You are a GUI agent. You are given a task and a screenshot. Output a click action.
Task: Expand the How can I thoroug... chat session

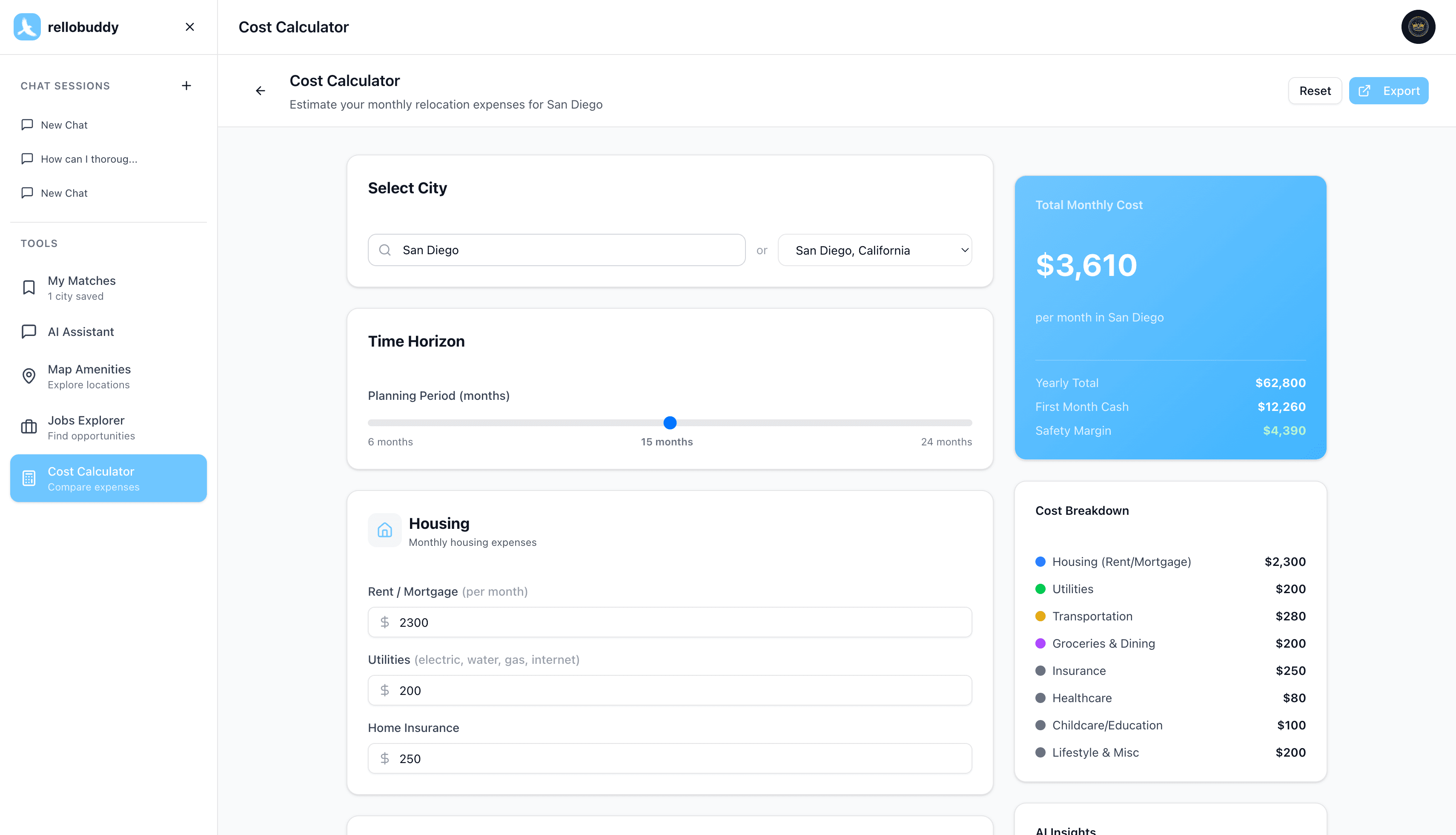(x=89, y=159)
